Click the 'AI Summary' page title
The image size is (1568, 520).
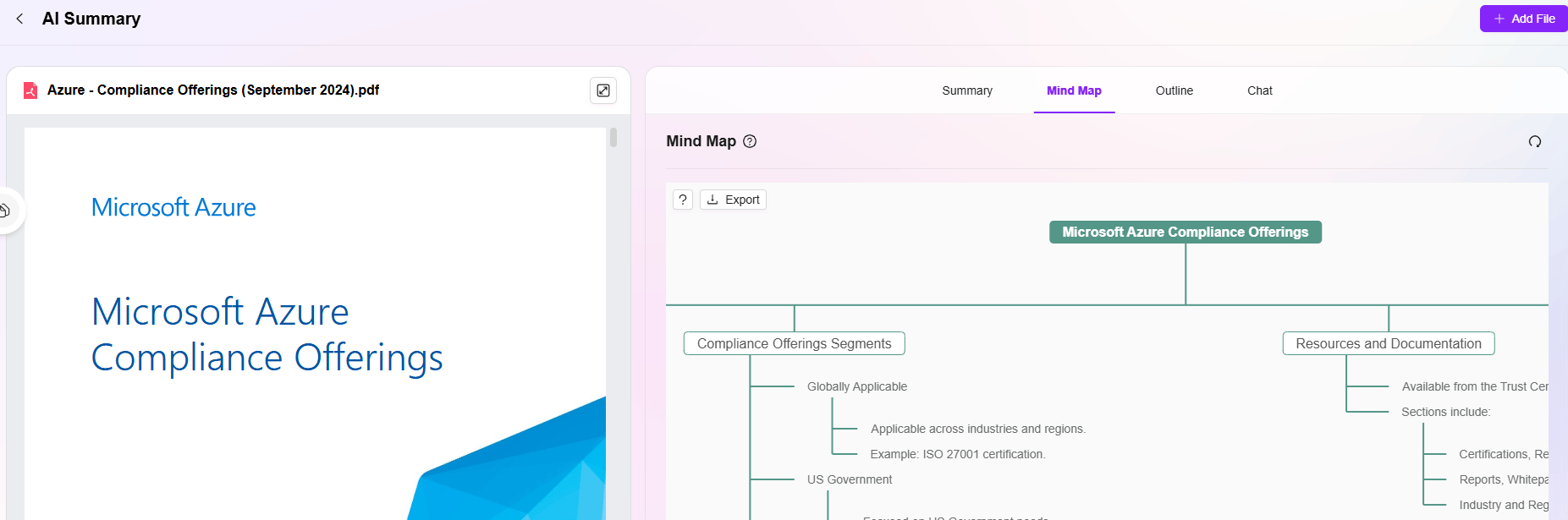click(x=91, y=19)
